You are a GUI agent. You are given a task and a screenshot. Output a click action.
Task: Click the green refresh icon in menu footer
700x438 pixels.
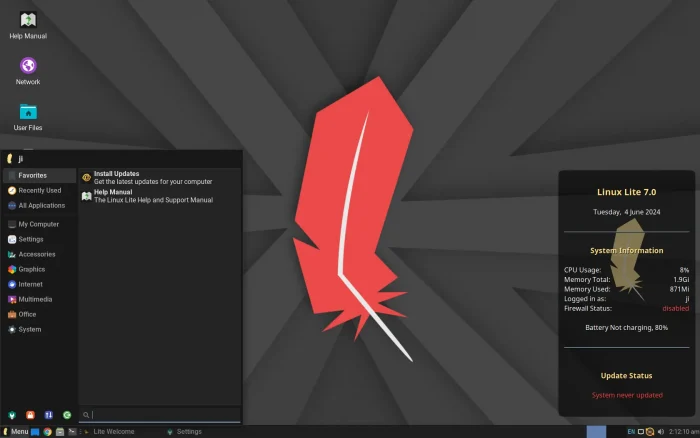point(67,414)
